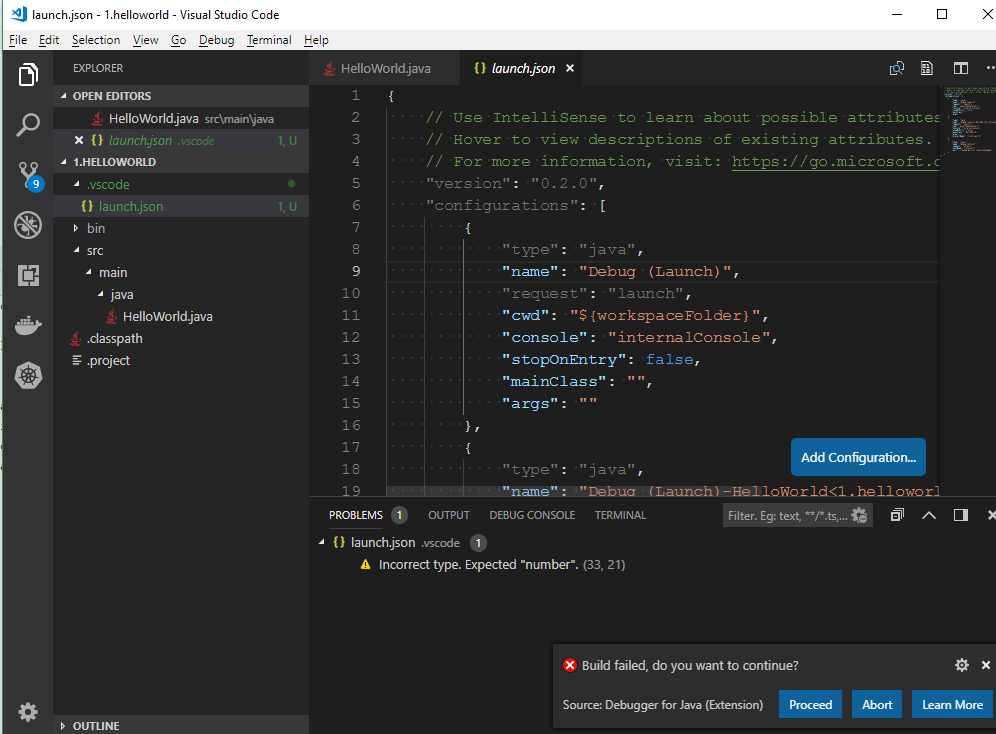
Task: Open the Manage gear at bottom of activity bar
Action: tap(28, 712)
